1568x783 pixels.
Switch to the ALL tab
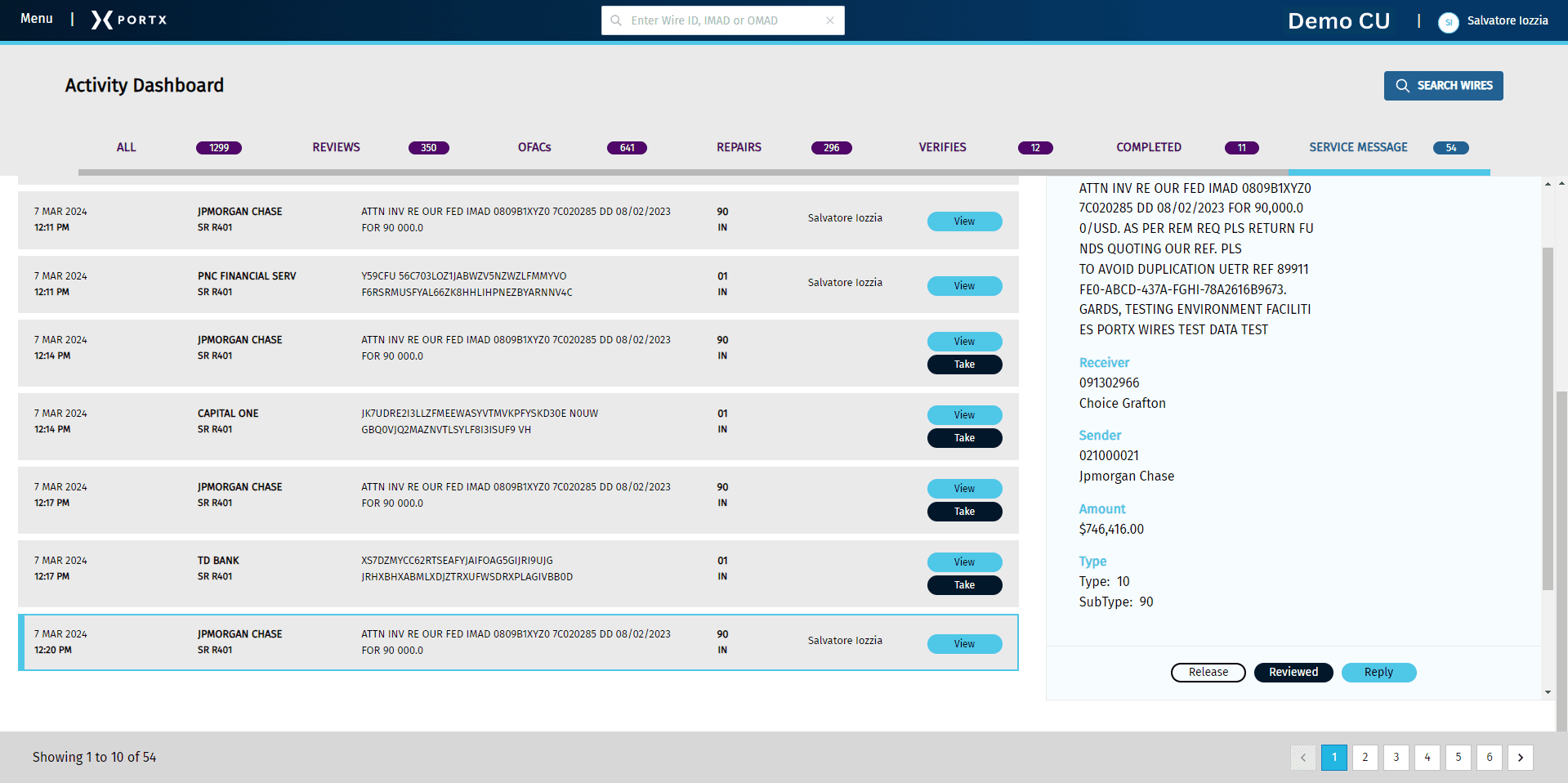point(126,147)
